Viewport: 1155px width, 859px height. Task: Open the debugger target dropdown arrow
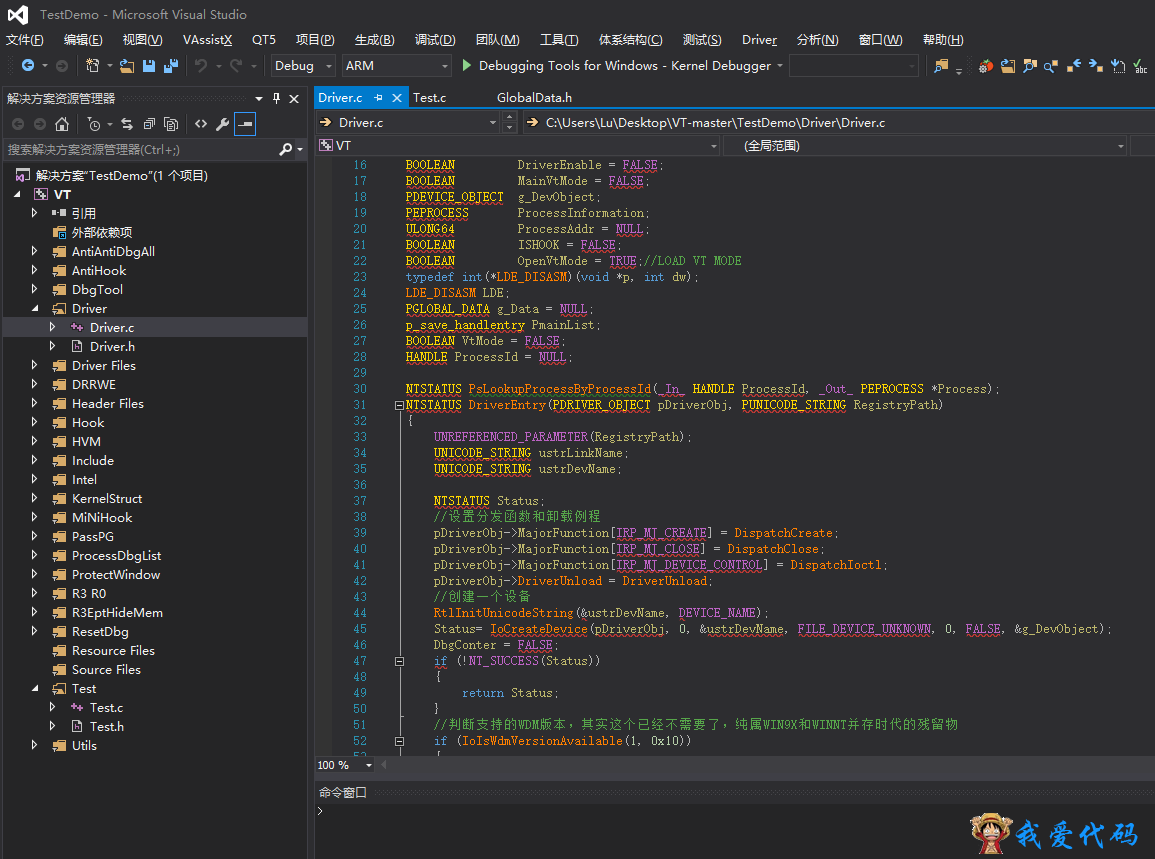[780, 66]
